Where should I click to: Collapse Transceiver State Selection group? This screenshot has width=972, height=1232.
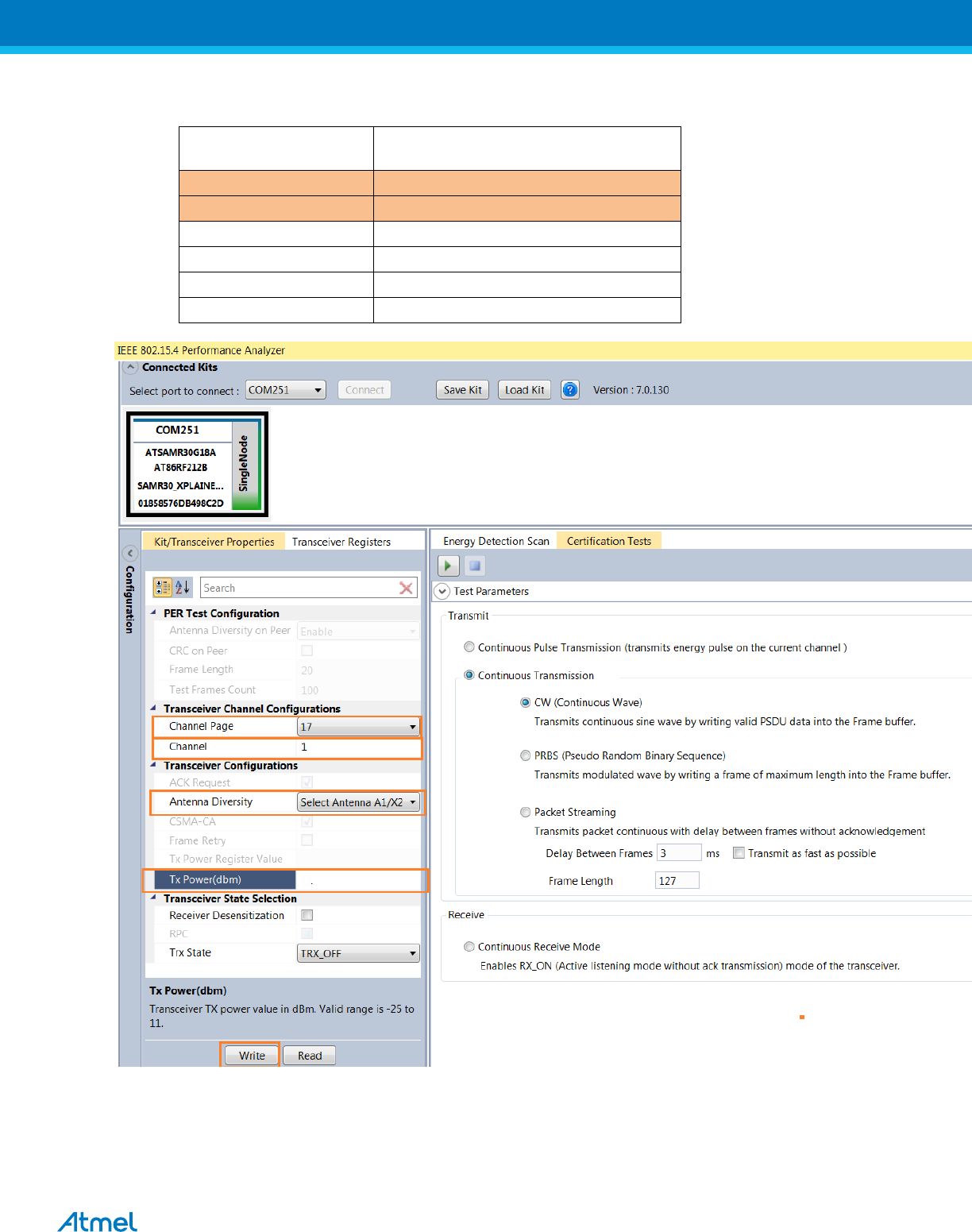[154, 898]
